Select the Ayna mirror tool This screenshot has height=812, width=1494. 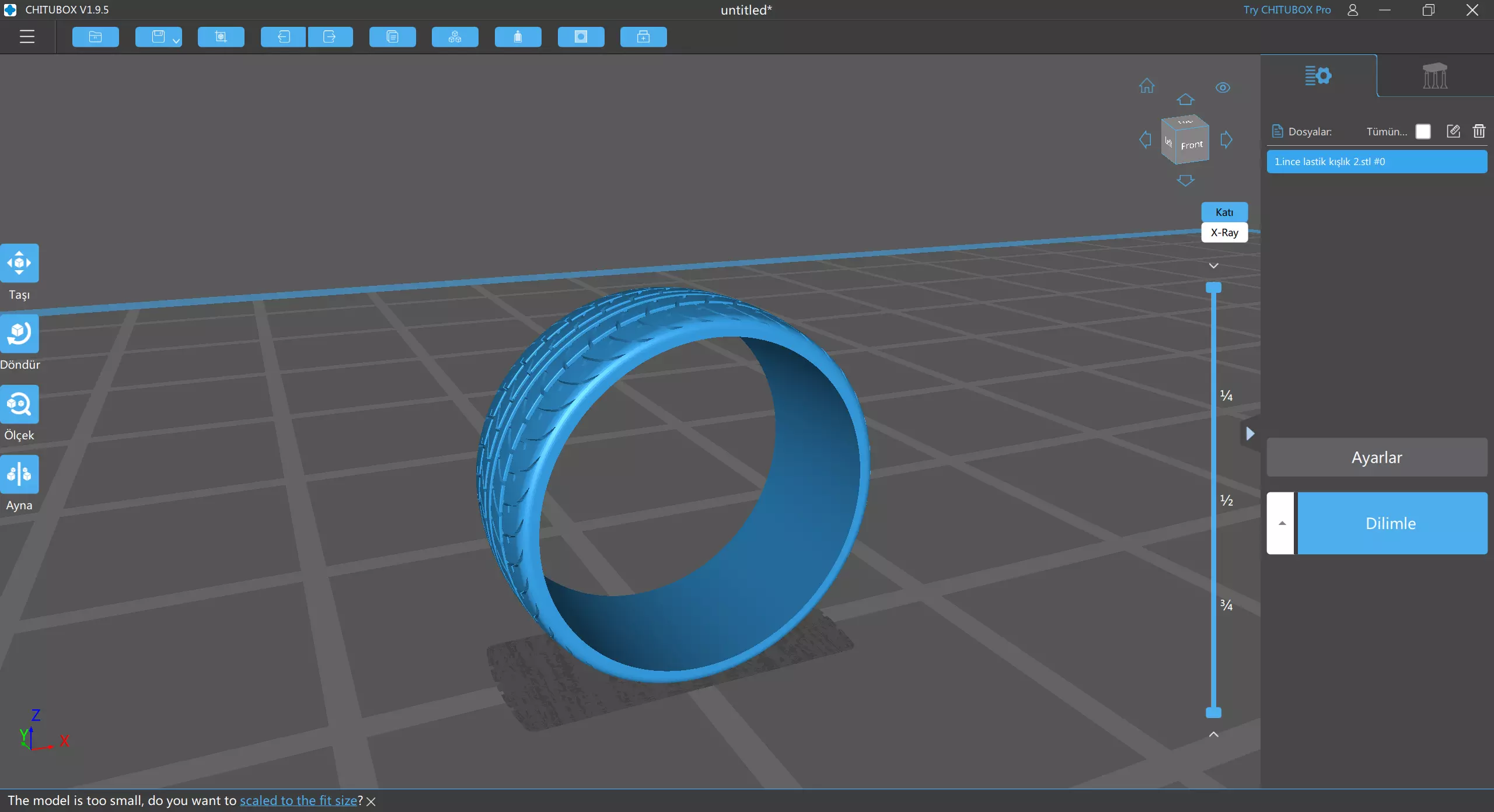pos(19,474)
